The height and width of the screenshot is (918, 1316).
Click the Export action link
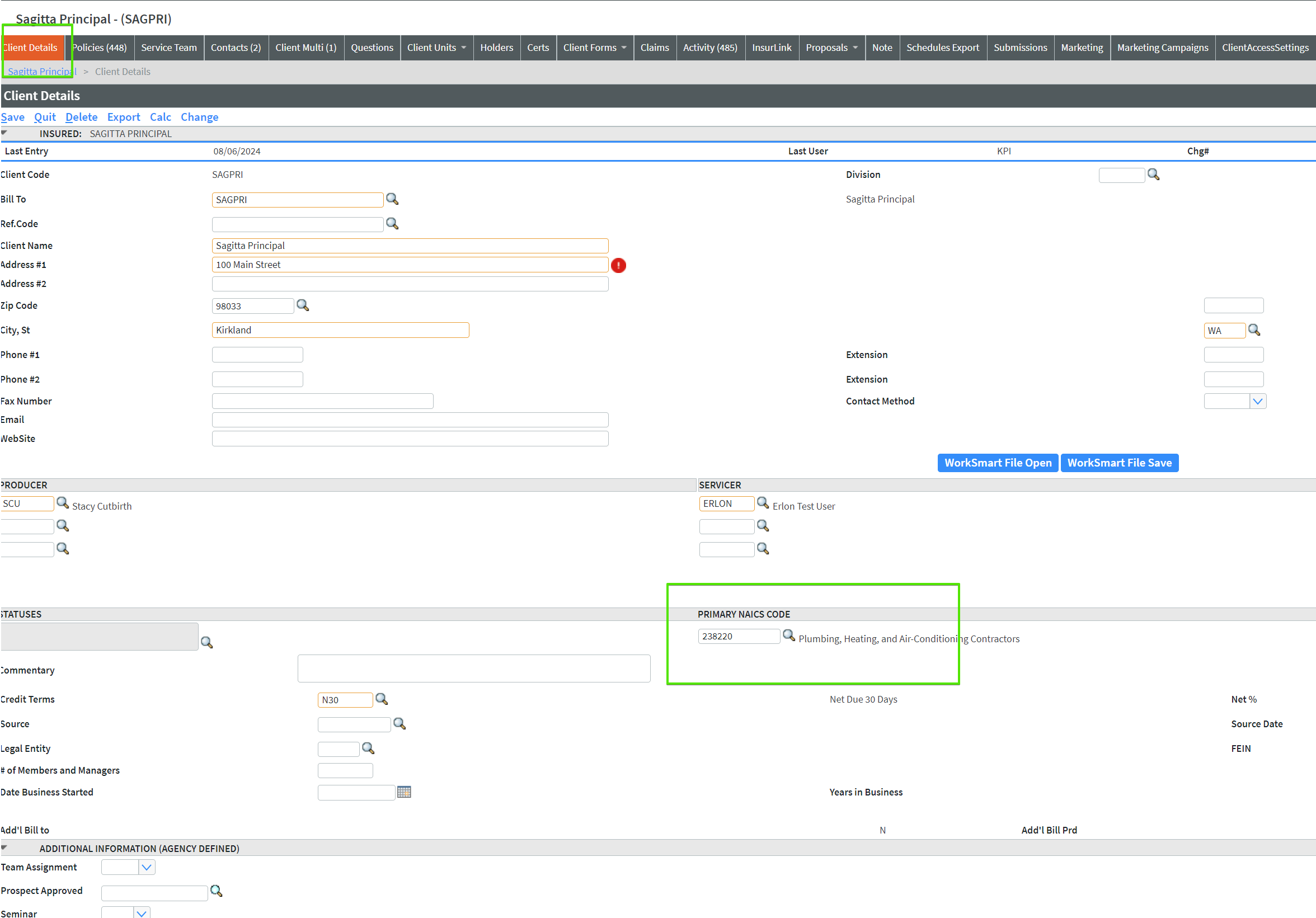(123, 117)
